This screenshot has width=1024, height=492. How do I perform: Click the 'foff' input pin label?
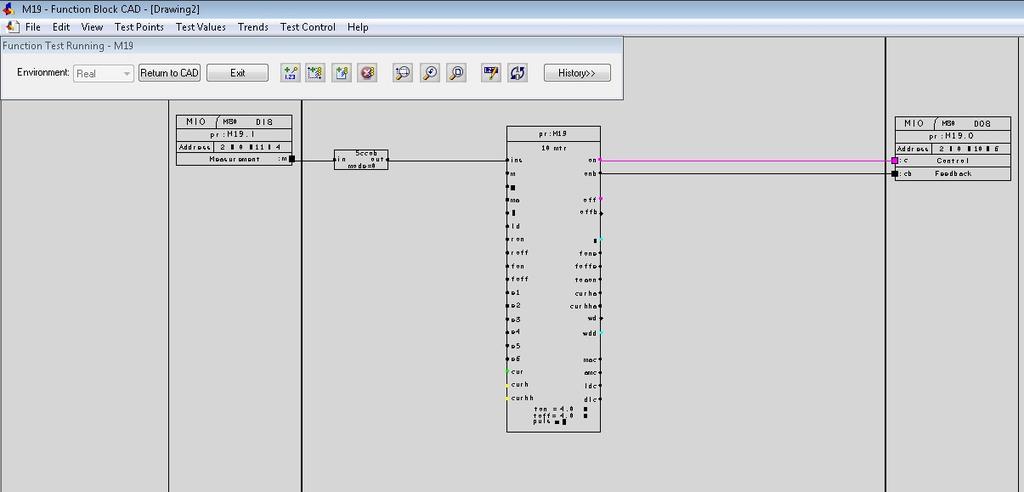pos(519,279)
